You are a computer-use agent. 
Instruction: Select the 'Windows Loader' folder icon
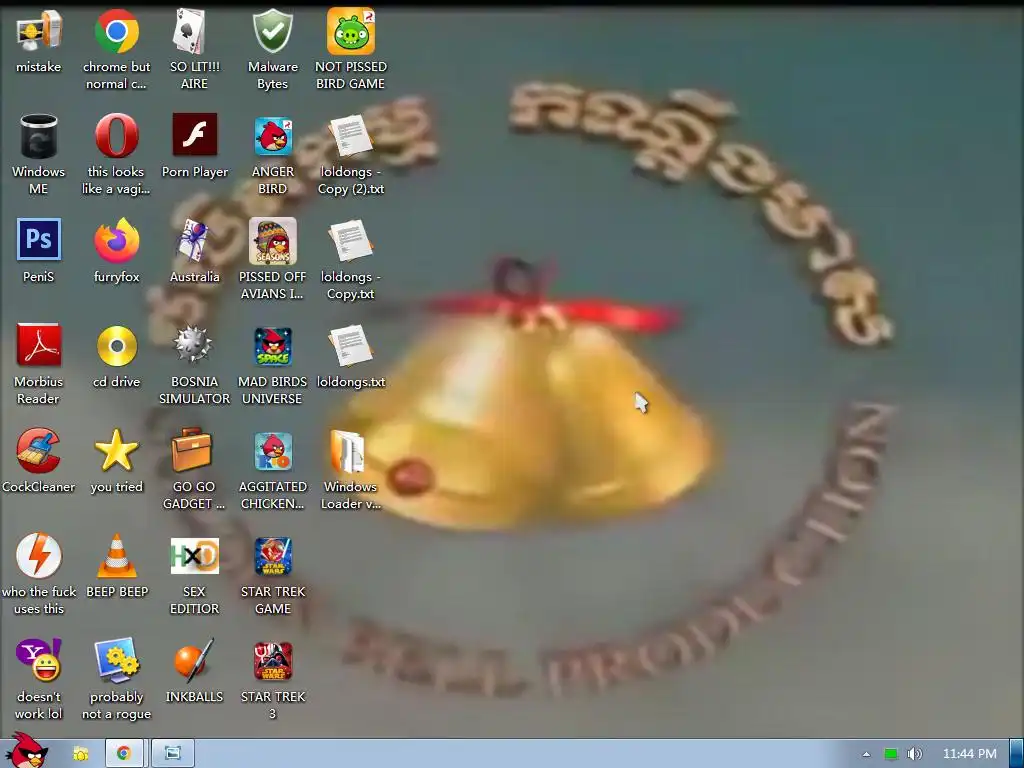[x=348, y=451]
